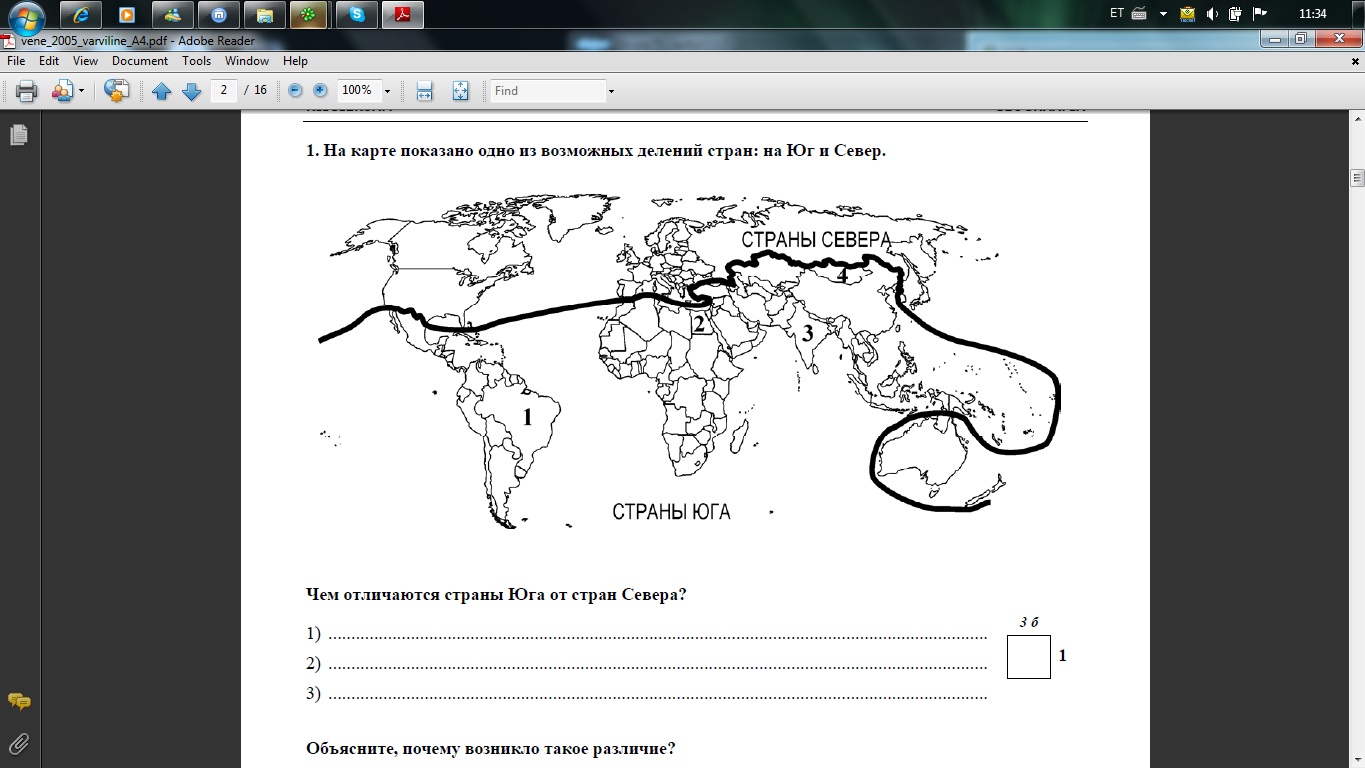
Task: Expand the Collaborate dropdown arrow
Action: click(81, 91)
